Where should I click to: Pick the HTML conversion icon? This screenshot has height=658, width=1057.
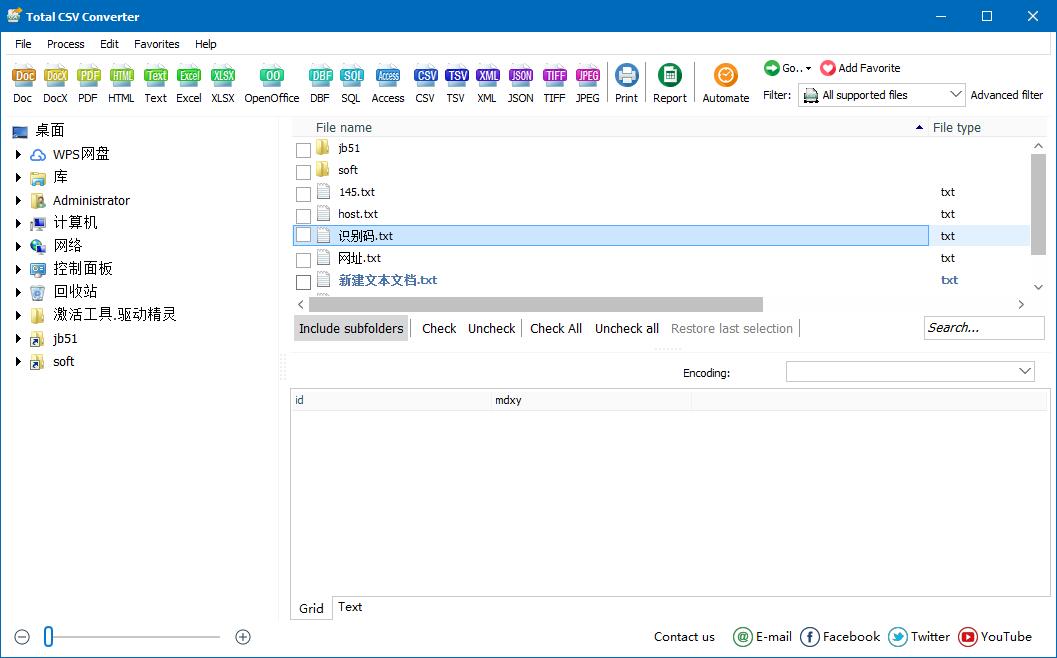coord(121,76)
